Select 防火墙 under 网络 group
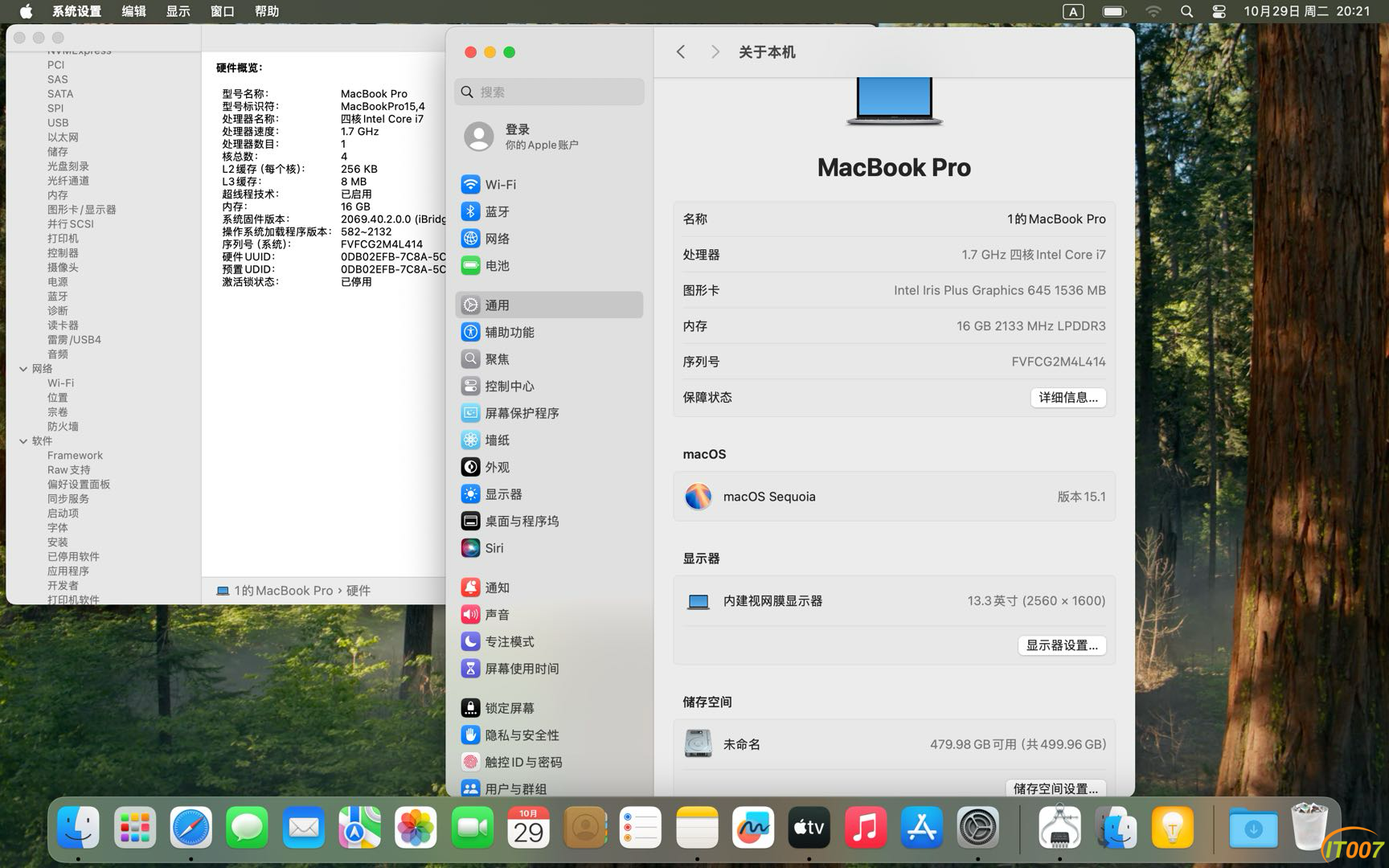 [63, 427]
